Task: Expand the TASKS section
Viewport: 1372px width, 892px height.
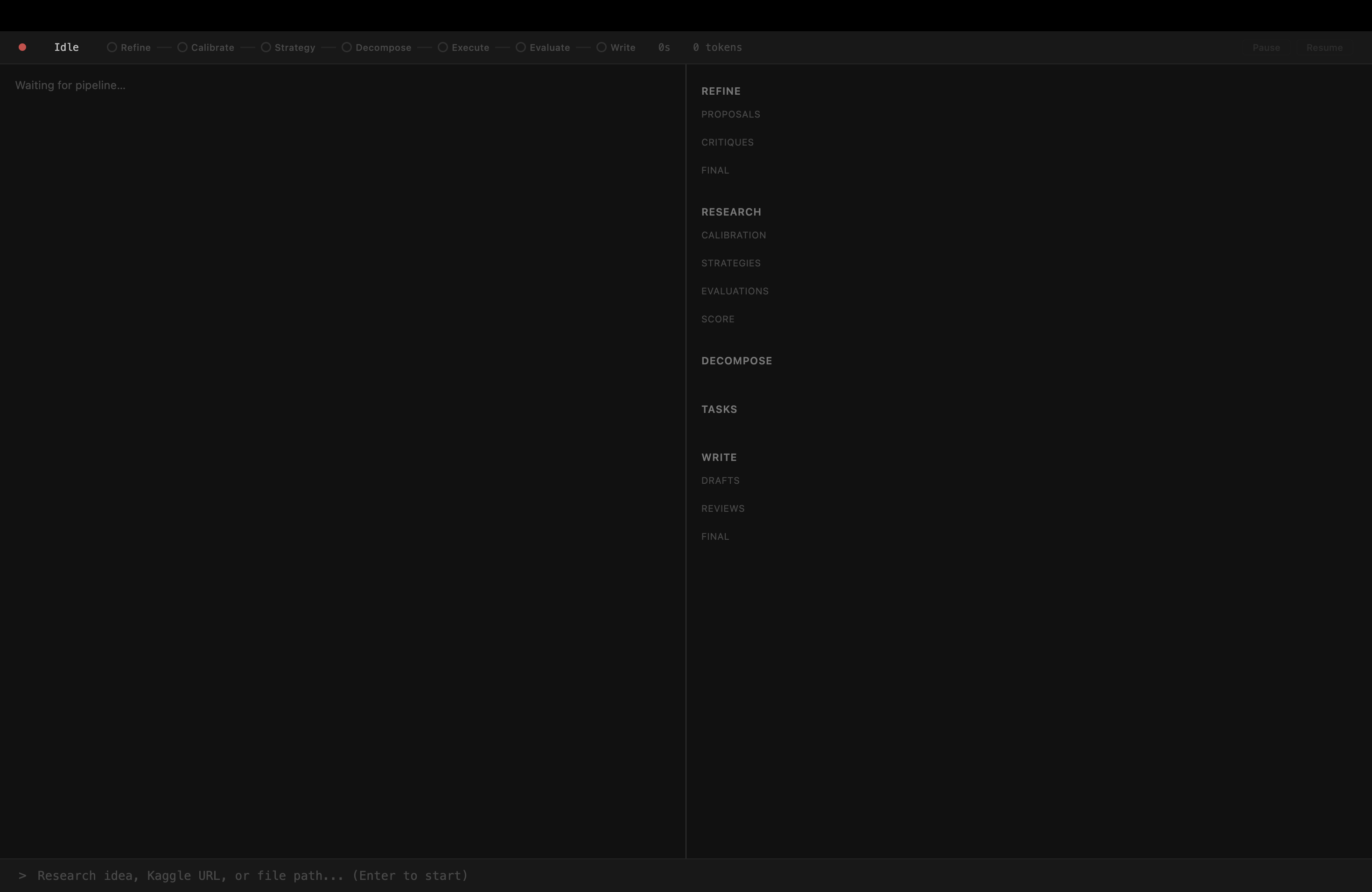Action: pos(719,409)
